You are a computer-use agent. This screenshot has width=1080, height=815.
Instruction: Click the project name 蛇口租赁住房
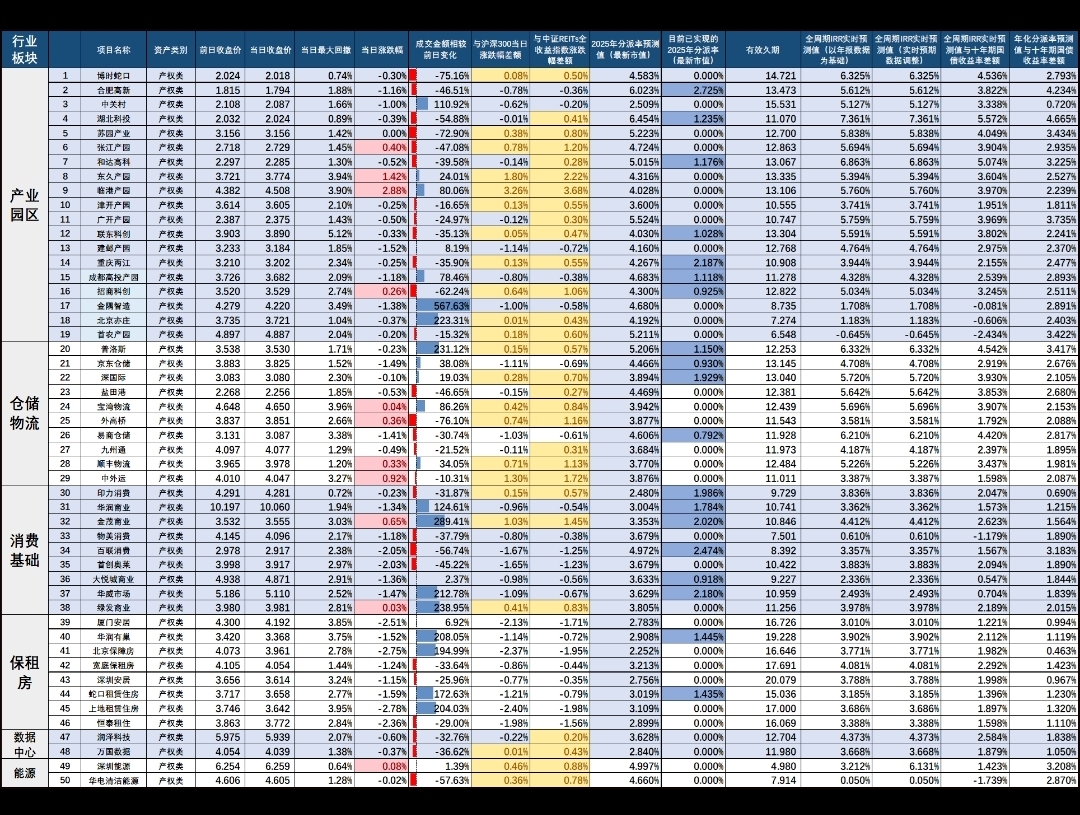pos(114,694)
